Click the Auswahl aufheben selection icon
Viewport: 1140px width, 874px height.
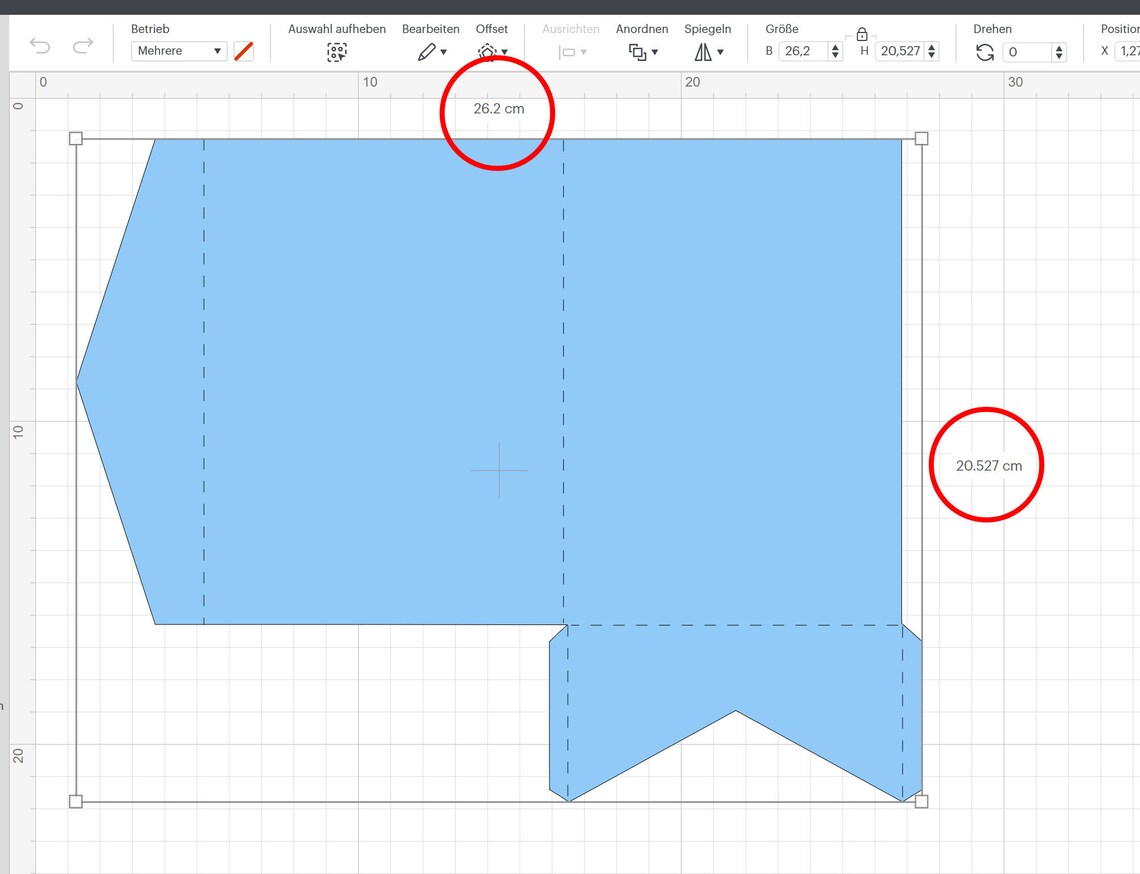(337, 50)
